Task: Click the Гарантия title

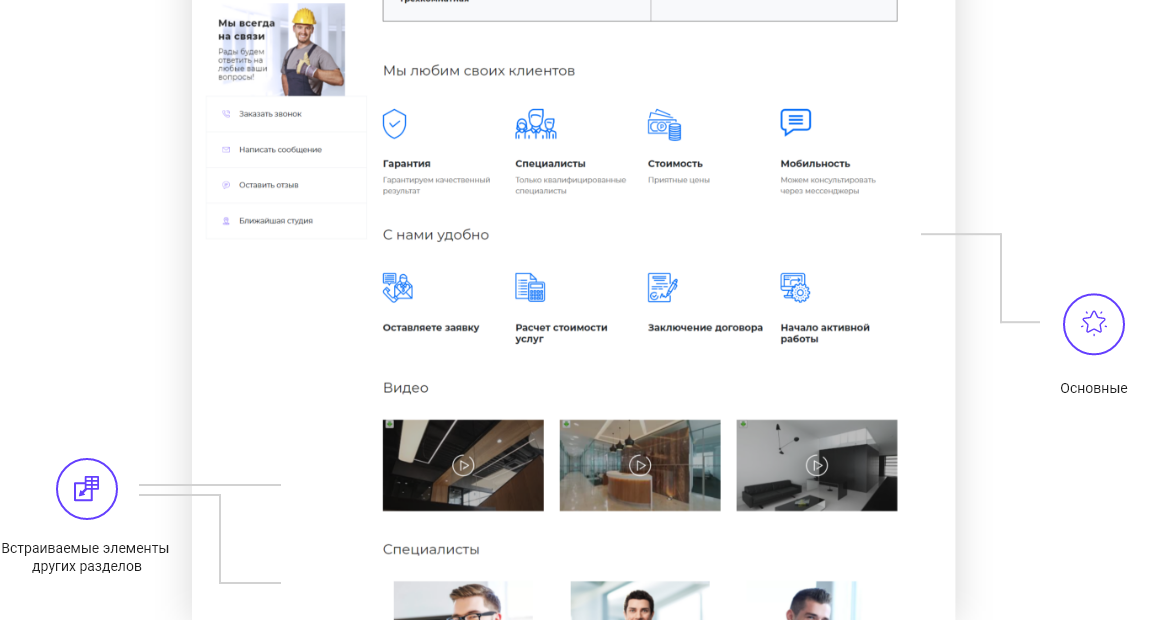Action: (x=407, y=164)
